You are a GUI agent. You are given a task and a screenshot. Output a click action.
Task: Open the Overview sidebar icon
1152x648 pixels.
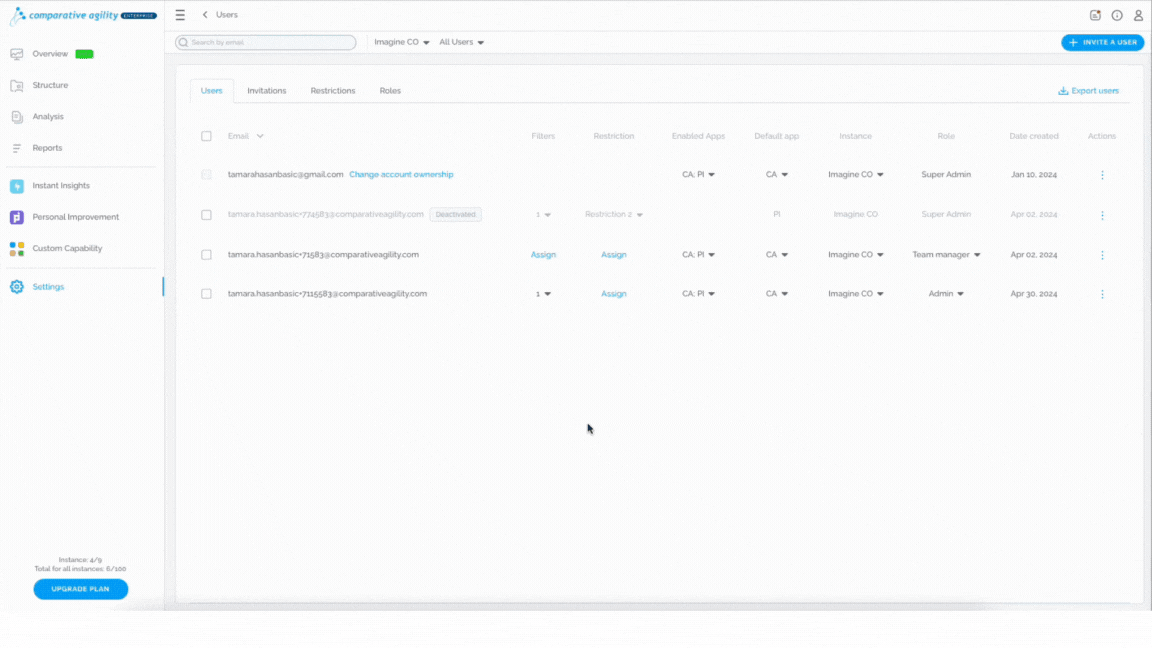click(x=17, y=54)
